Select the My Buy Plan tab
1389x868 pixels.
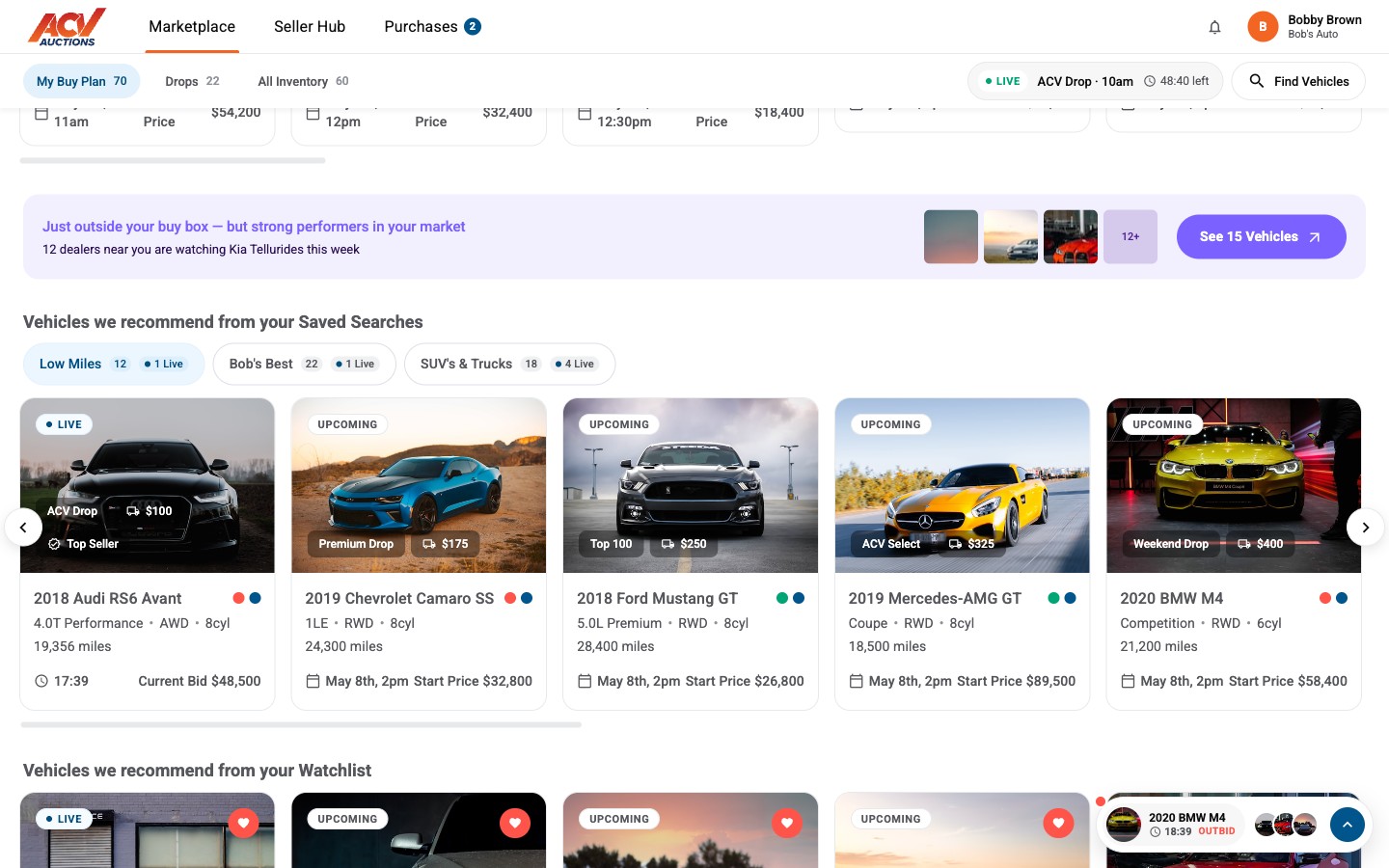click(82, 81)
